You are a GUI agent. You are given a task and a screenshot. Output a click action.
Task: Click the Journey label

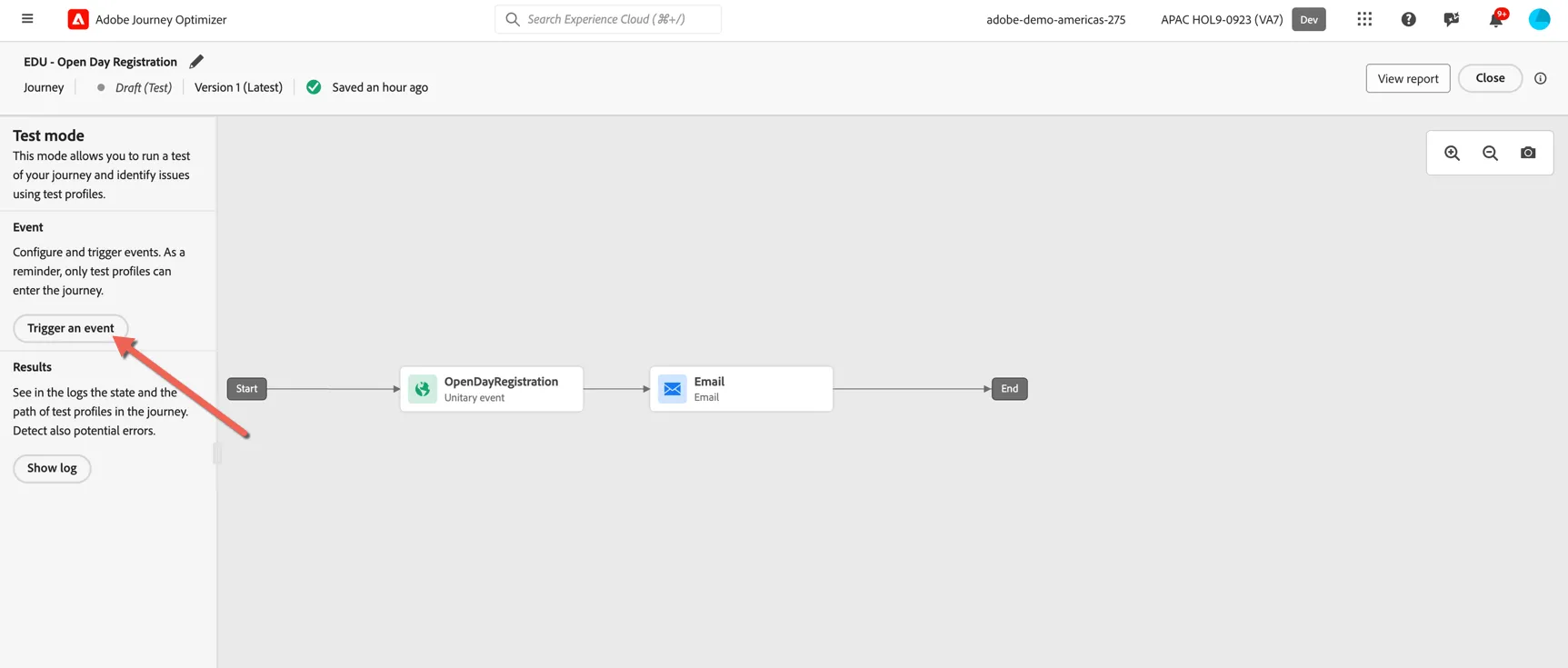44,87
